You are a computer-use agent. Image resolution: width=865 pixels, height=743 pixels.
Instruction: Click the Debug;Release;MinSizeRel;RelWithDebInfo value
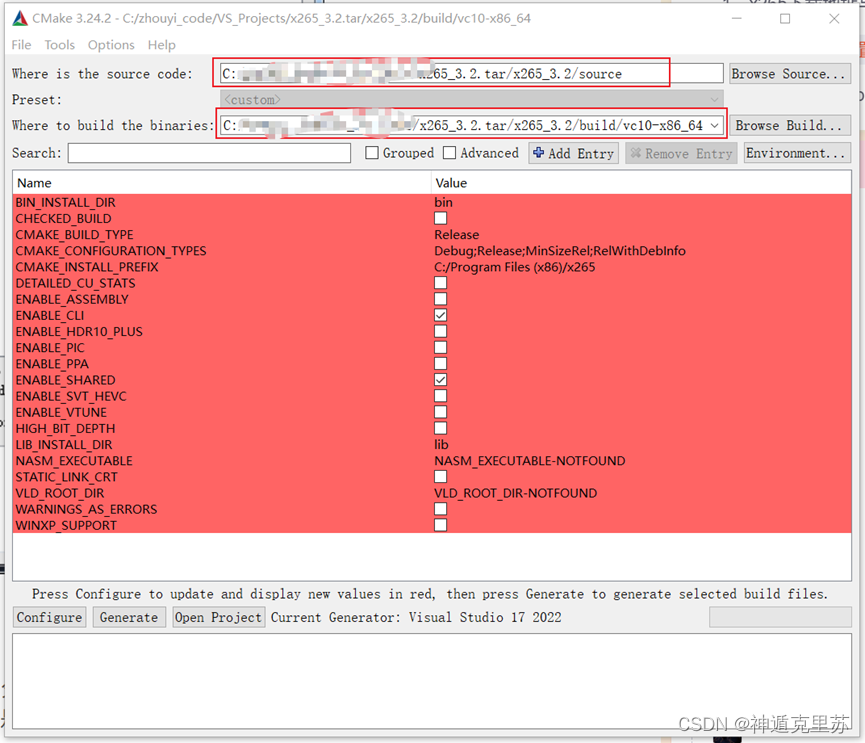560,251
